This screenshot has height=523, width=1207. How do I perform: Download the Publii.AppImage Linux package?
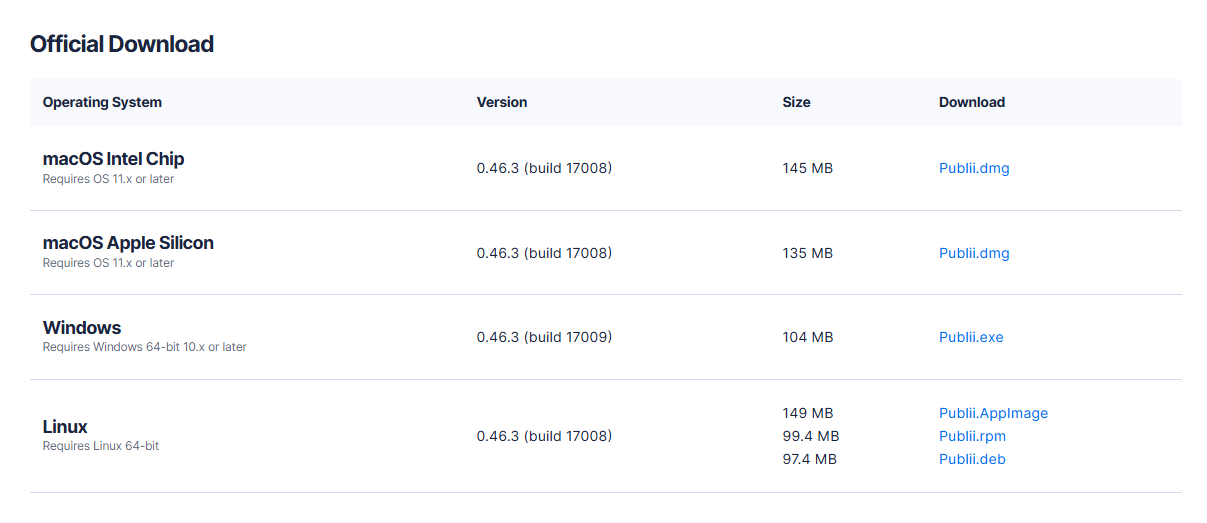point(993,413)
